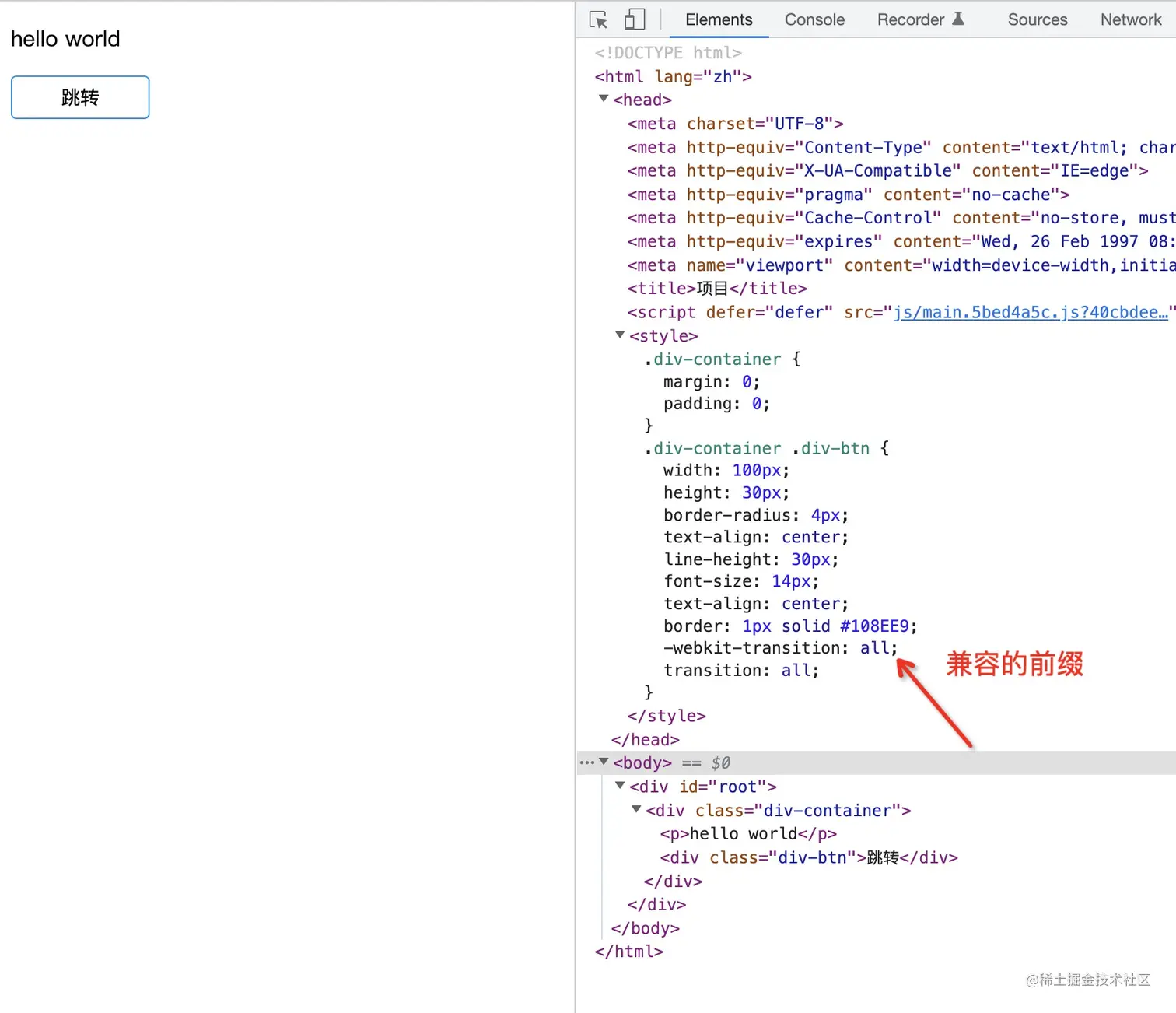The image size is (1176, 1013).
Task: Select the p hello world node
Action: (749, 833)
